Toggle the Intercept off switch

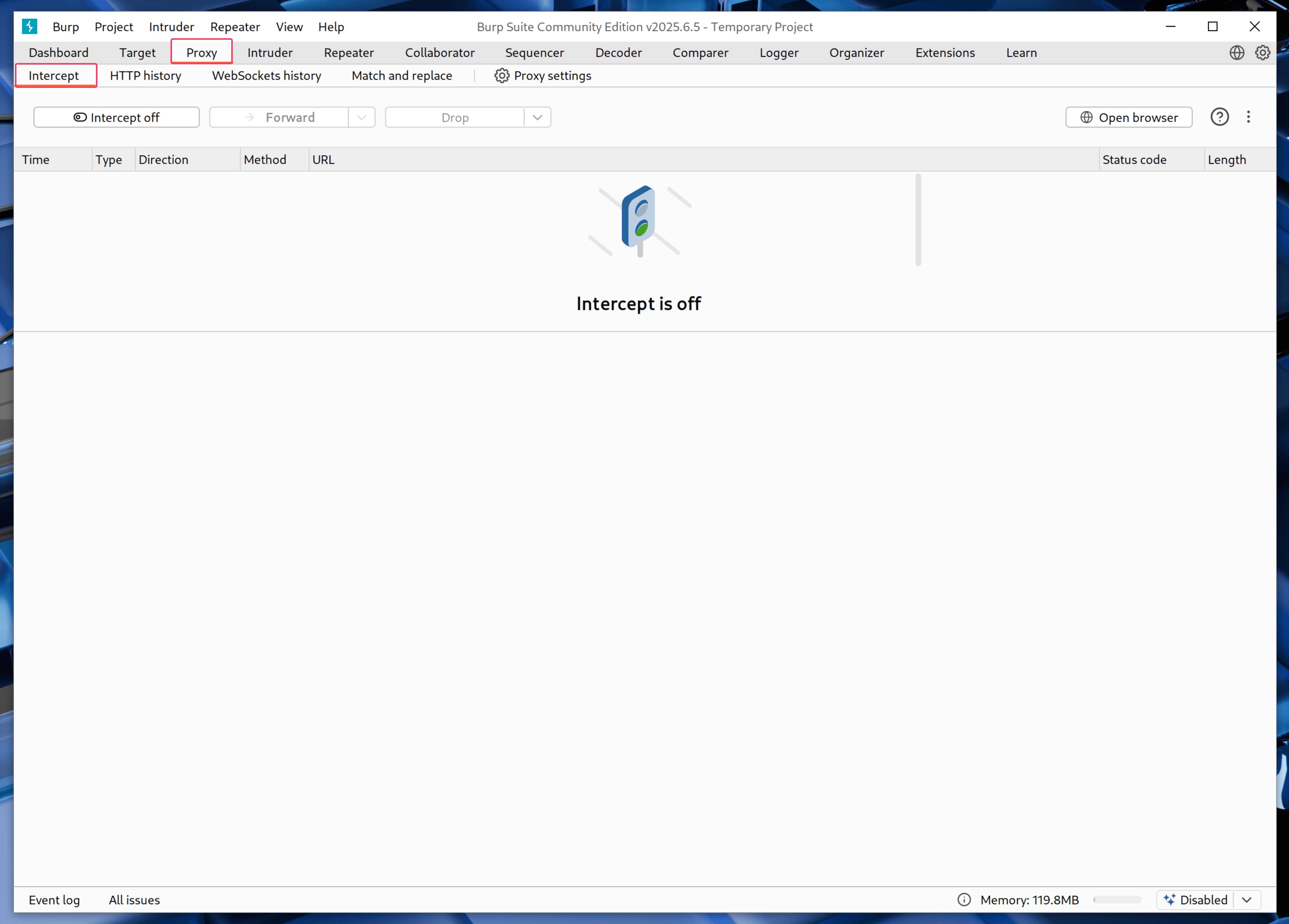[117, 118]
